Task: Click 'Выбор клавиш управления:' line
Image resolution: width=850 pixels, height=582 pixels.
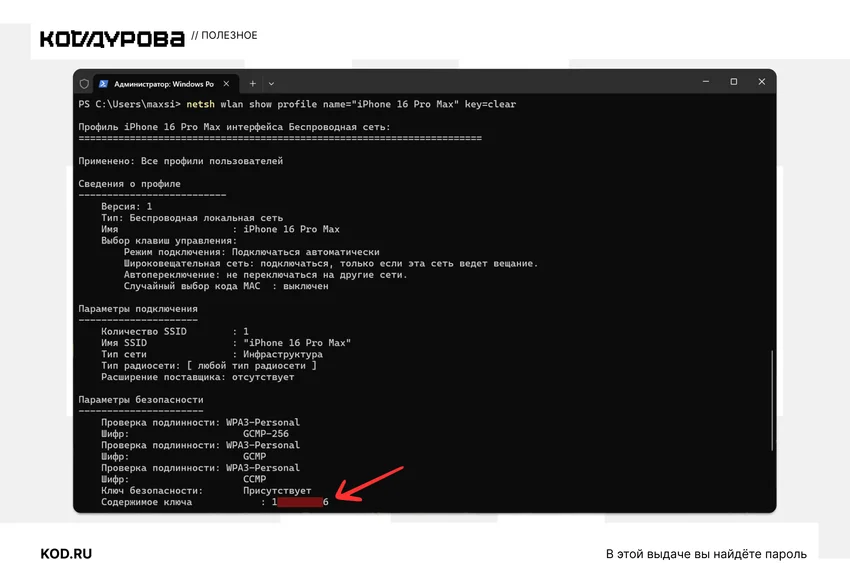Action: point(169,241)
